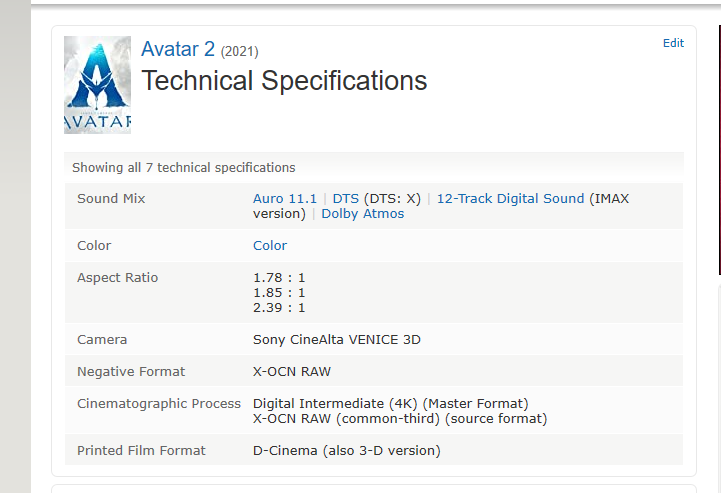Click the Avatar poster thumbnail

tap(97, 85)
